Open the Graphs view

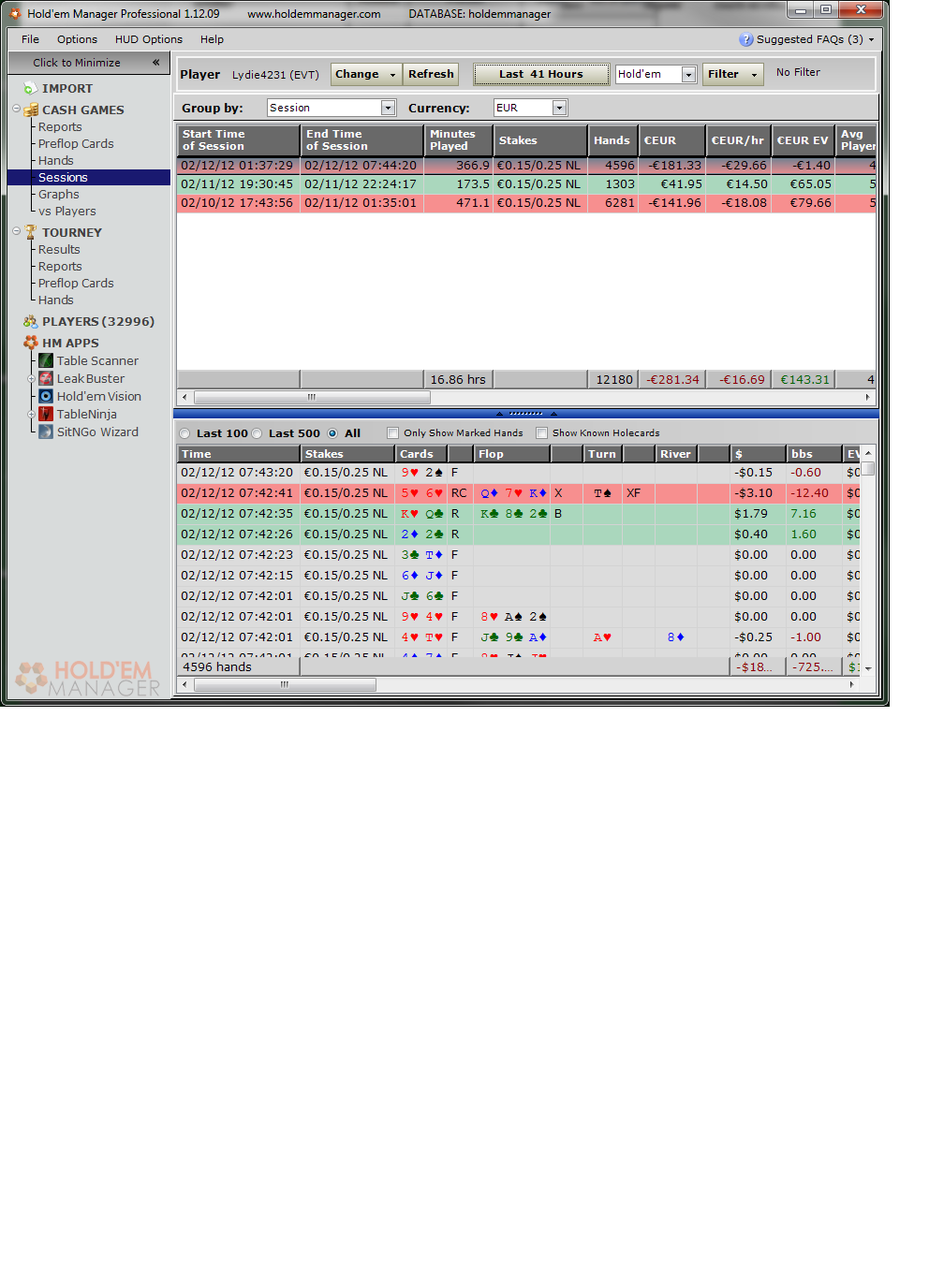coord(59,194)
